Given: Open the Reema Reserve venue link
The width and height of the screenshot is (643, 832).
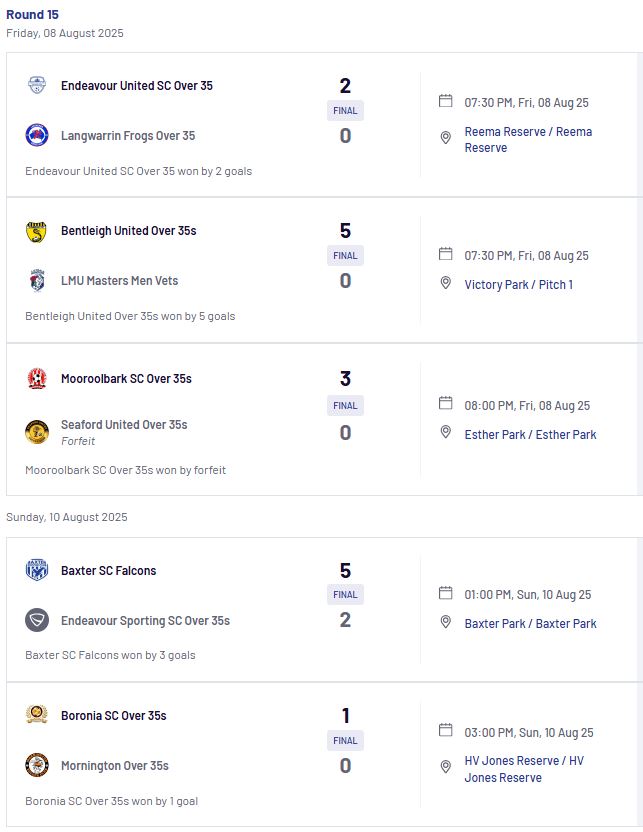Looking at the screenshot, I should [528, 140].
